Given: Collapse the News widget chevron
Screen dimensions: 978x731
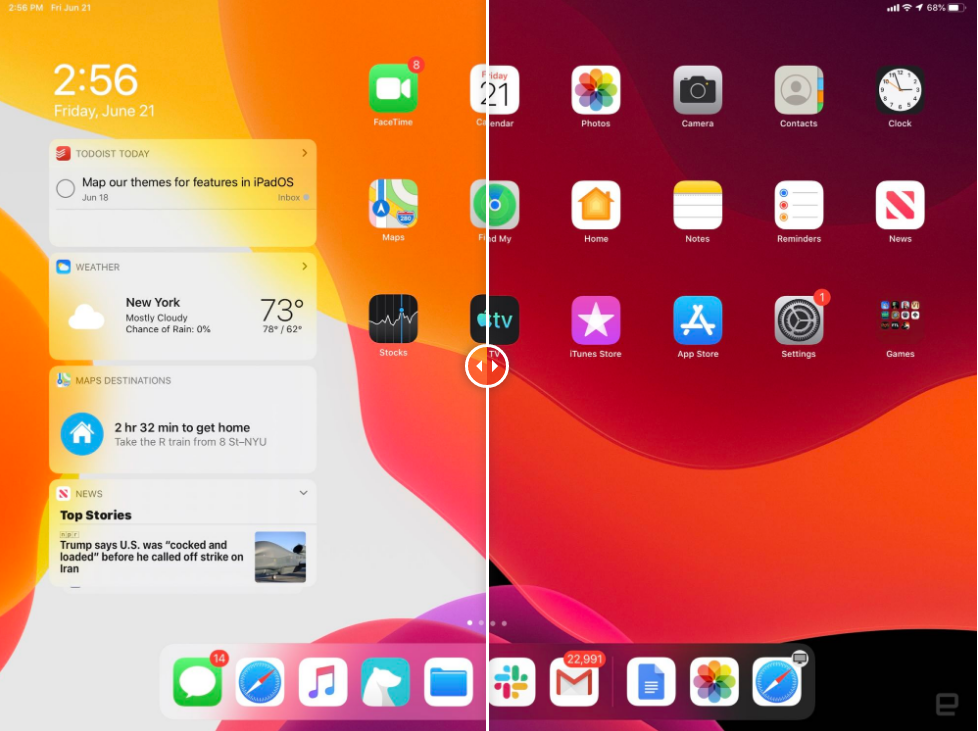Looking at the screenshot, I should (304, 493).
